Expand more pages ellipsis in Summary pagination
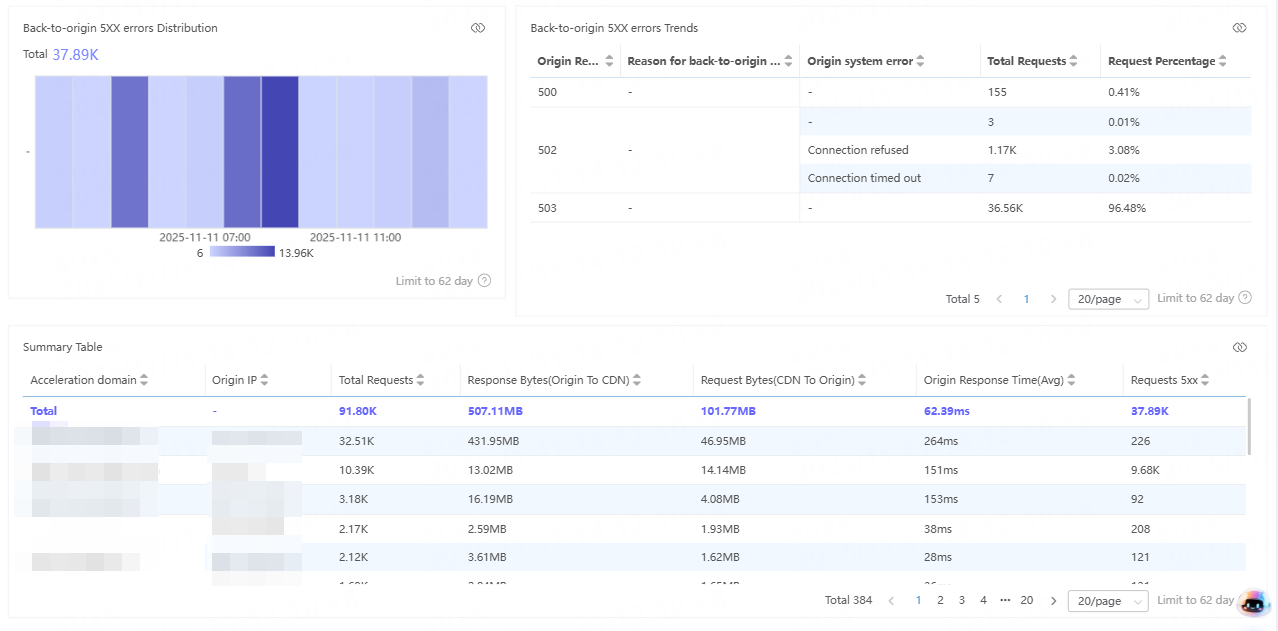This screenshot has height=631, width=1278. pyautogui.click(x=1004, y=601)
